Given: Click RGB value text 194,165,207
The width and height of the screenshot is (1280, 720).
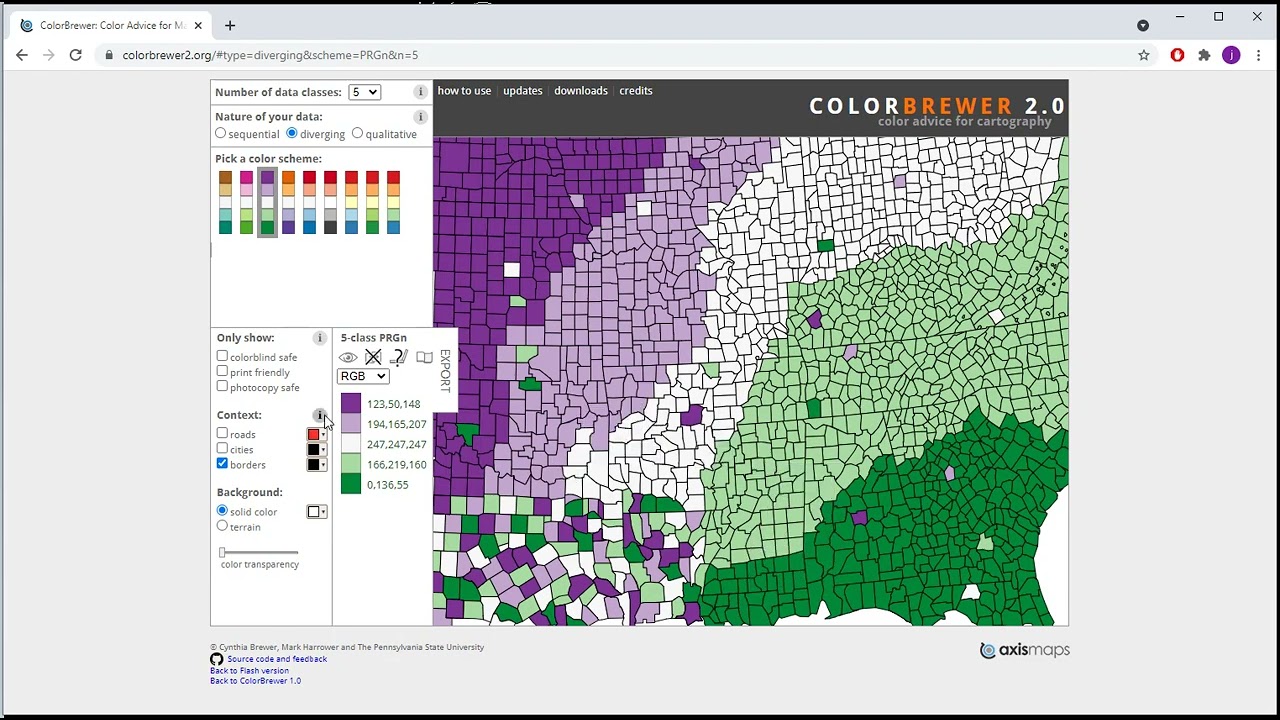Looking at the screenshot, I should [x=396, y=424].
